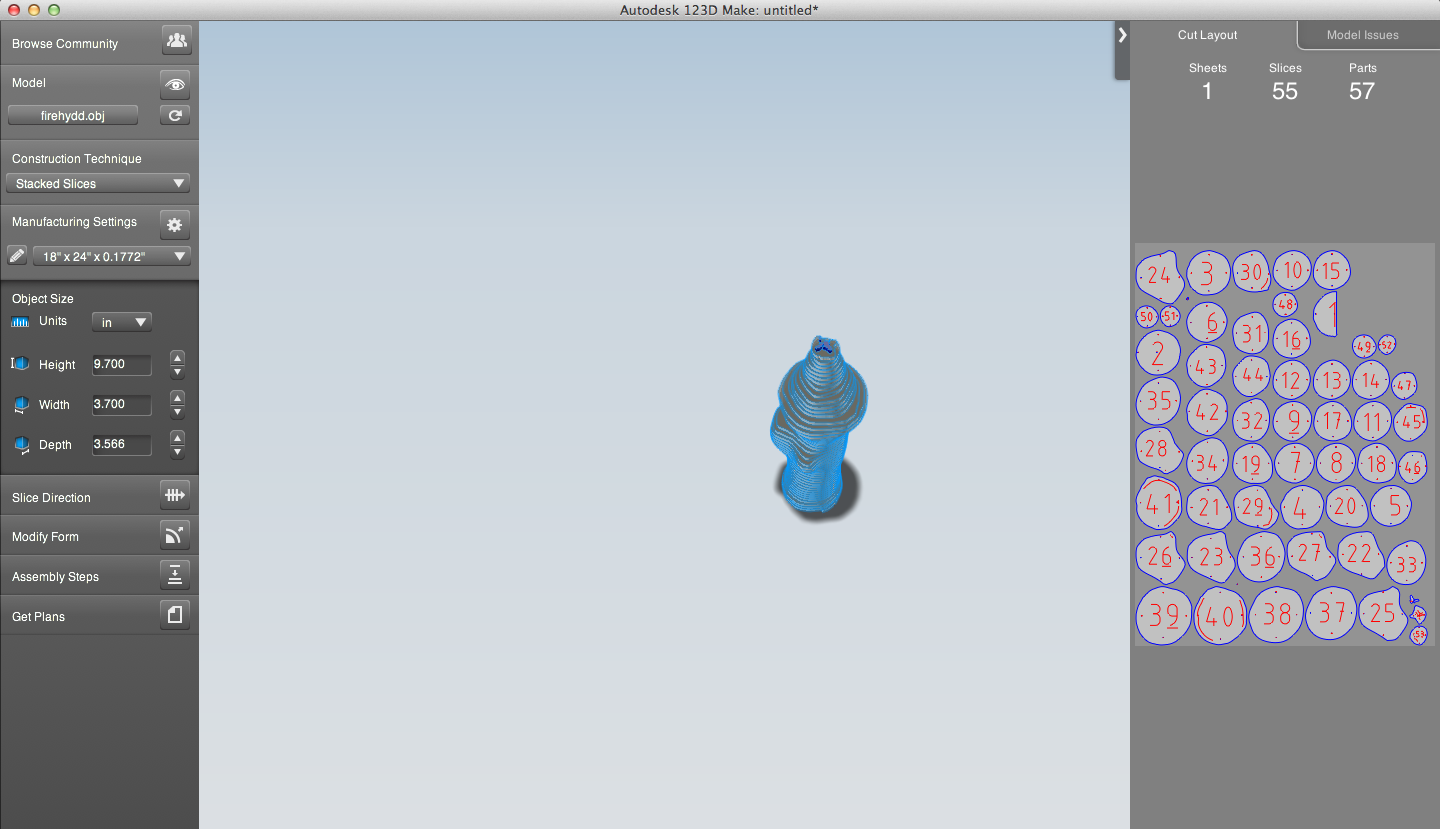1440x829 pixels.
Task: Click the firehydd.obj file button
Action: pyautogui.click(x=73, y=115)
